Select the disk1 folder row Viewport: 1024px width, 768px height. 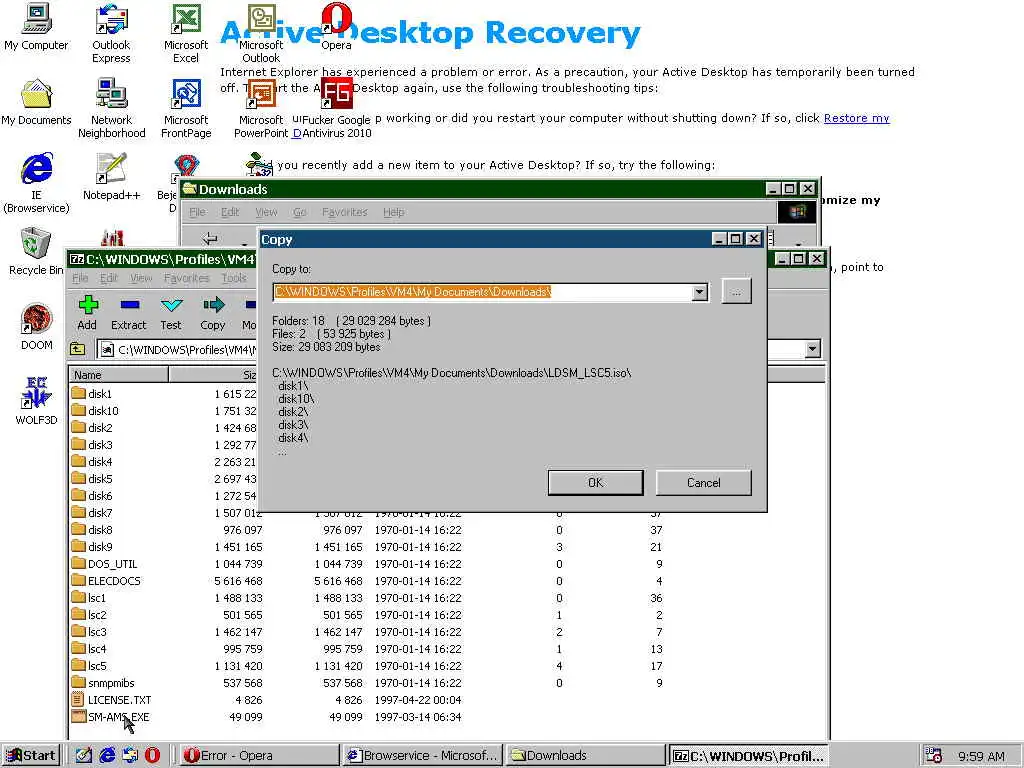(x=164, y=394)
